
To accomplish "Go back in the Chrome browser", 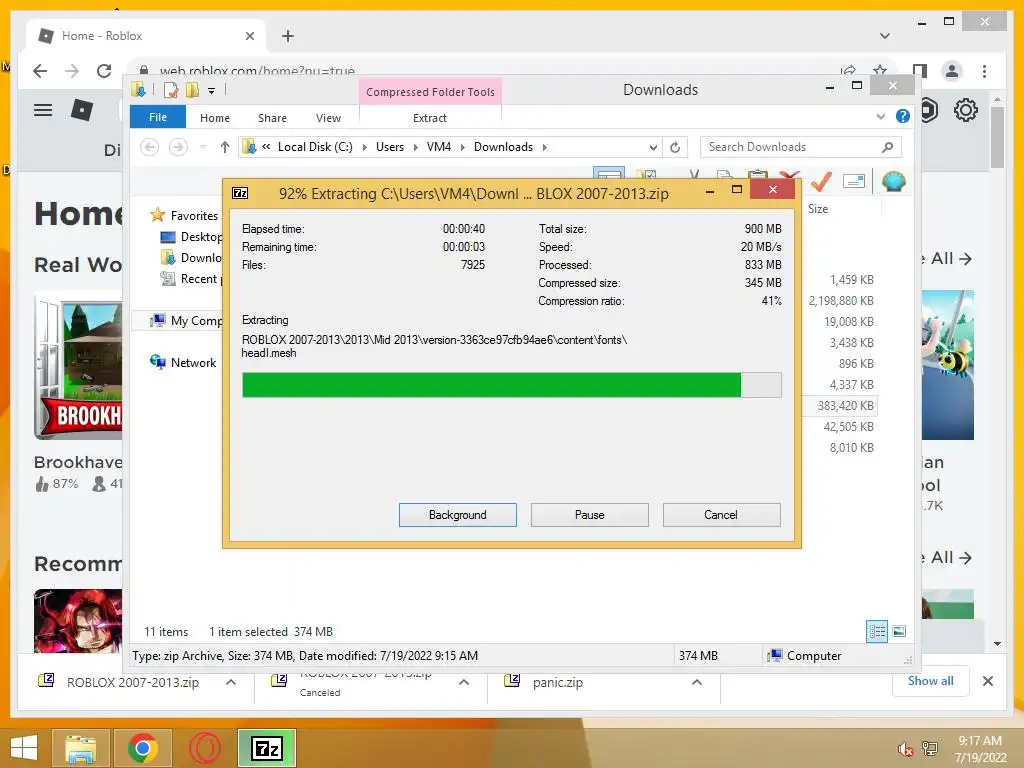I will (40, 71).
